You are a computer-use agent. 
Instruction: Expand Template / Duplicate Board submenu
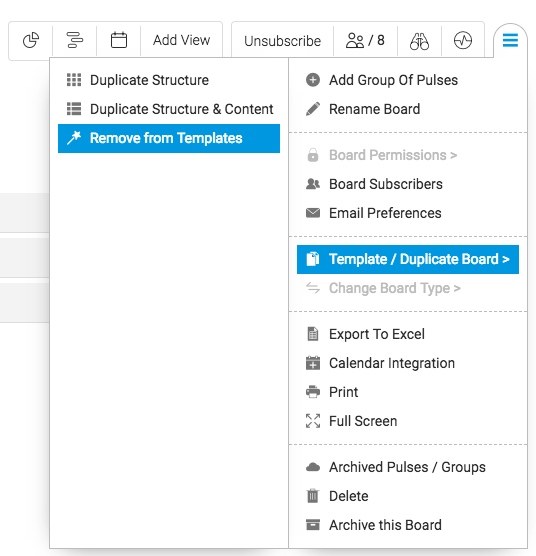tap(408, 259)
